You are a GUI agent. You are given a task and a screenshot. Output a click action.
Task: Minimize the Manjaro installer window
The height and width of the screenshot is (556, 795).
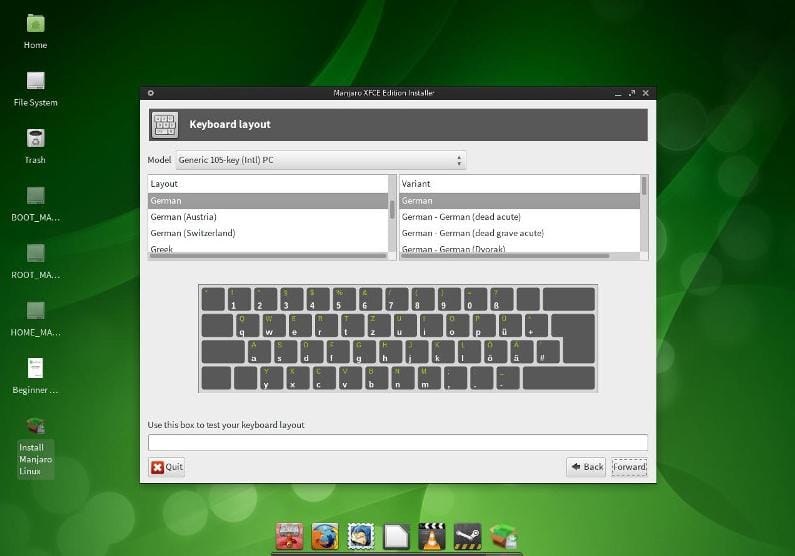618,93
